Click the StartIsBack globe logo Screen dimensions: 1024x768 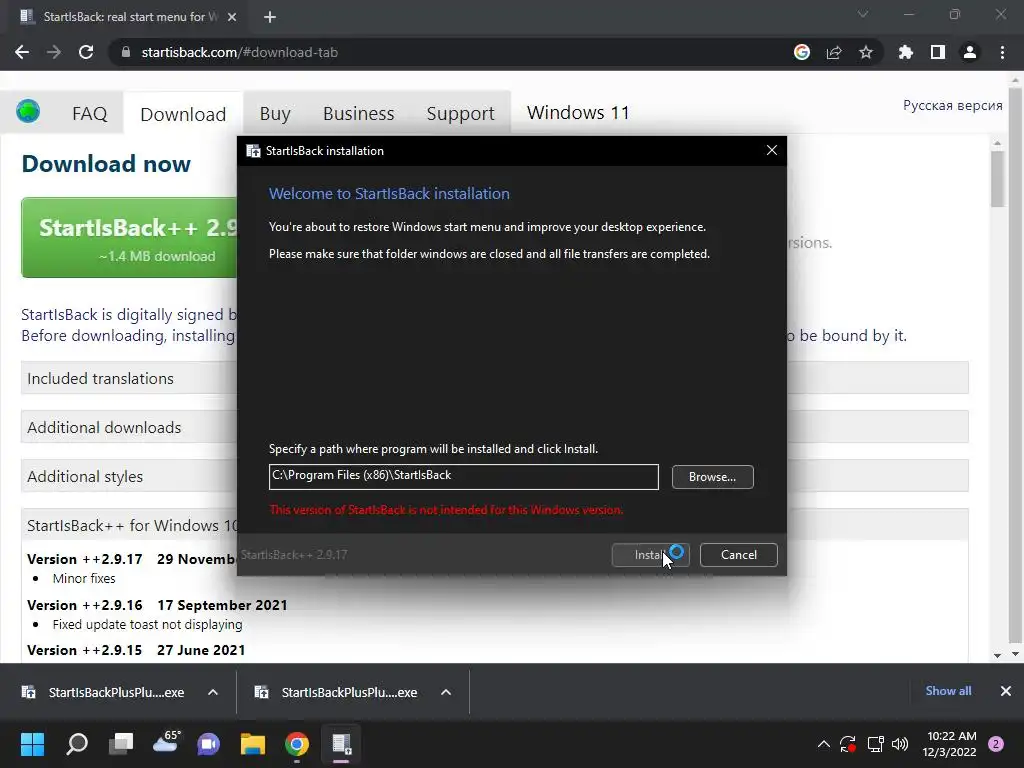[x=28, y=111]
